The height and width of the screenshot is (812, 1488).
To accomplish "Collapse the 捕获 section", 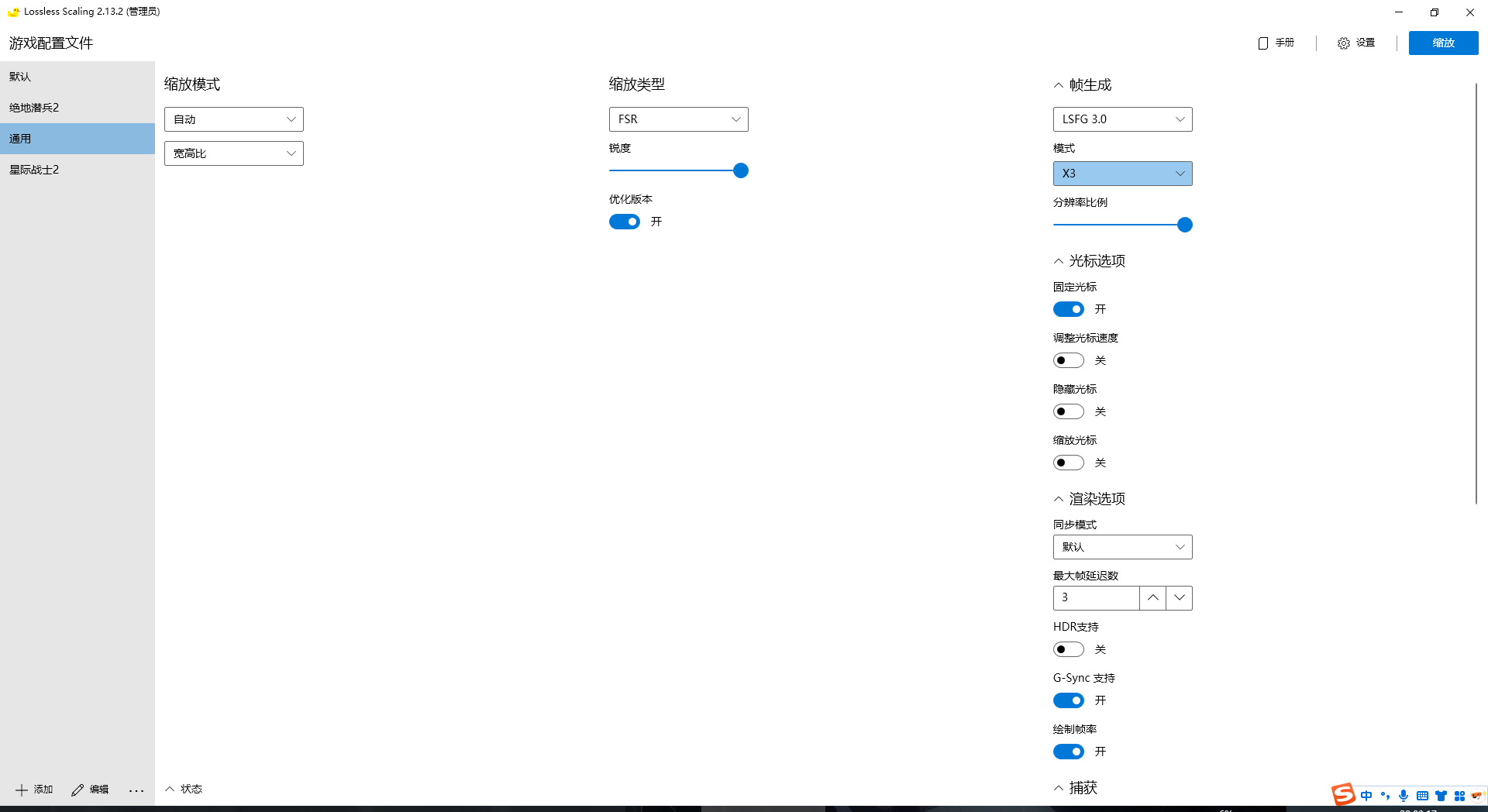I will (1059, 788).
